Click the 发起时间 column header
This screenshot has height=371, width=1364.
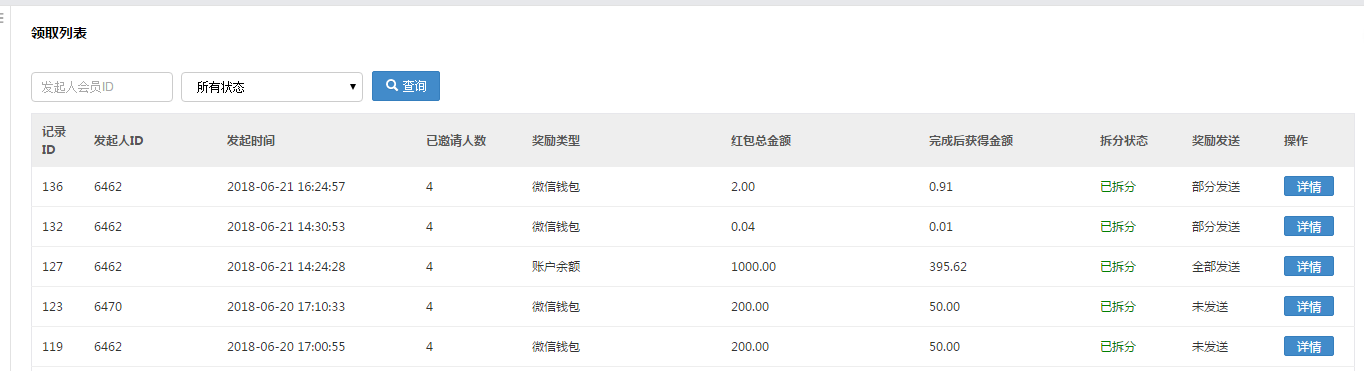click(x=251, y=141)
